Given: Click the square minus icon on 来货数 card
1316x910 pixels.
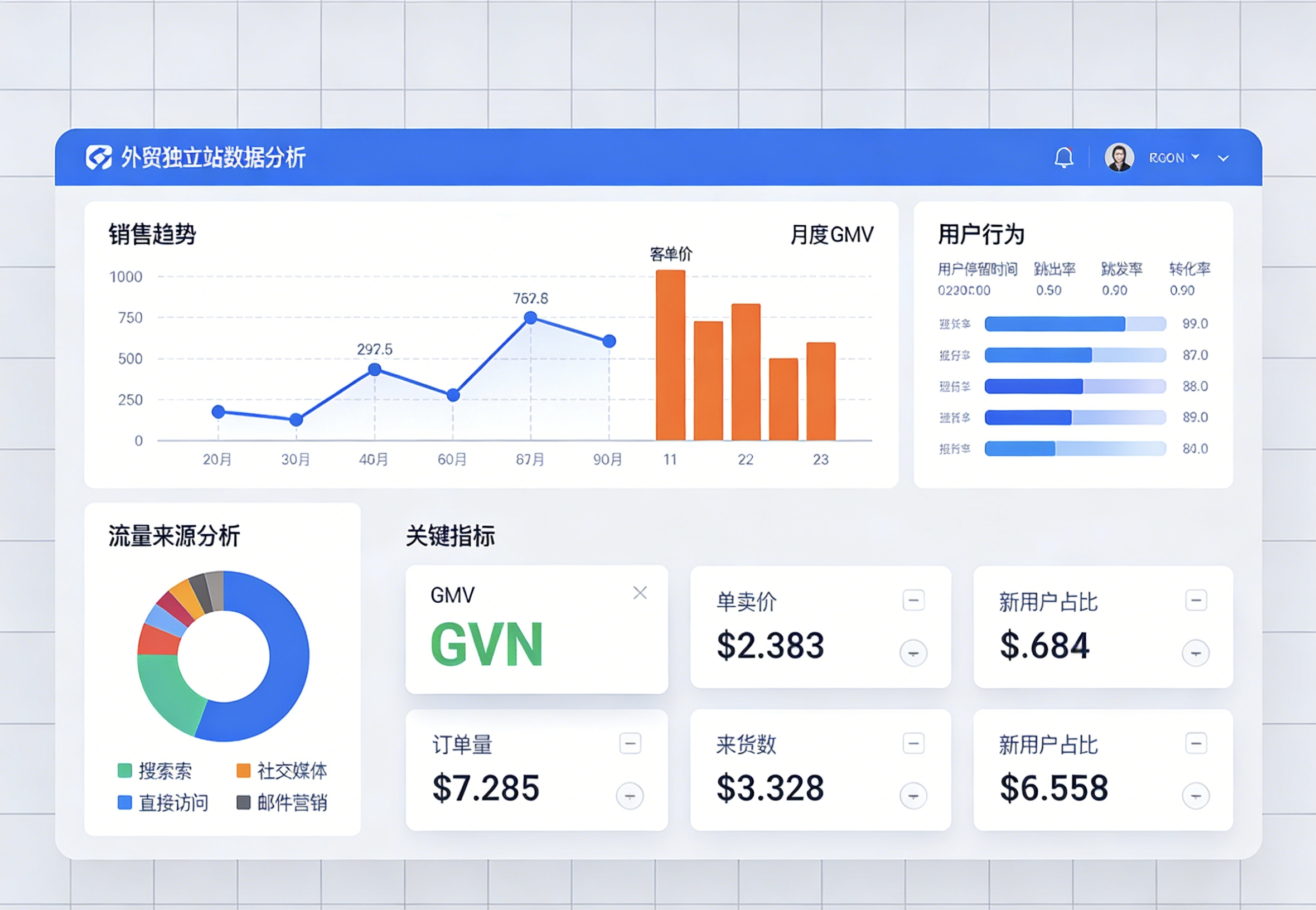Looking at the screenshot, I should click(913, 743).
